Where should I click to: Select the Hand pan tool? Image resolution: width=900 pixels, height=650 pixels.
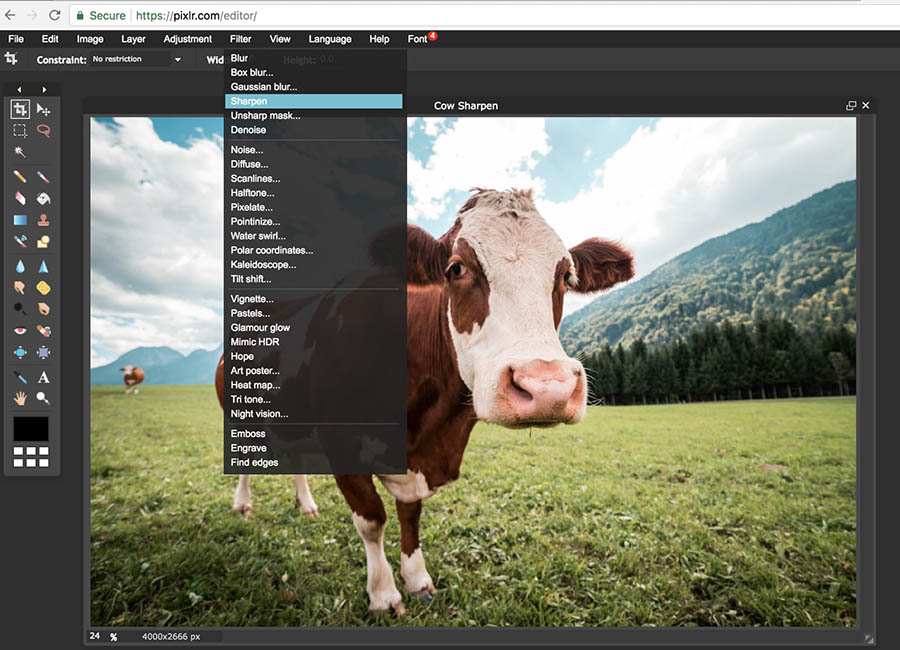pos(20,398)
